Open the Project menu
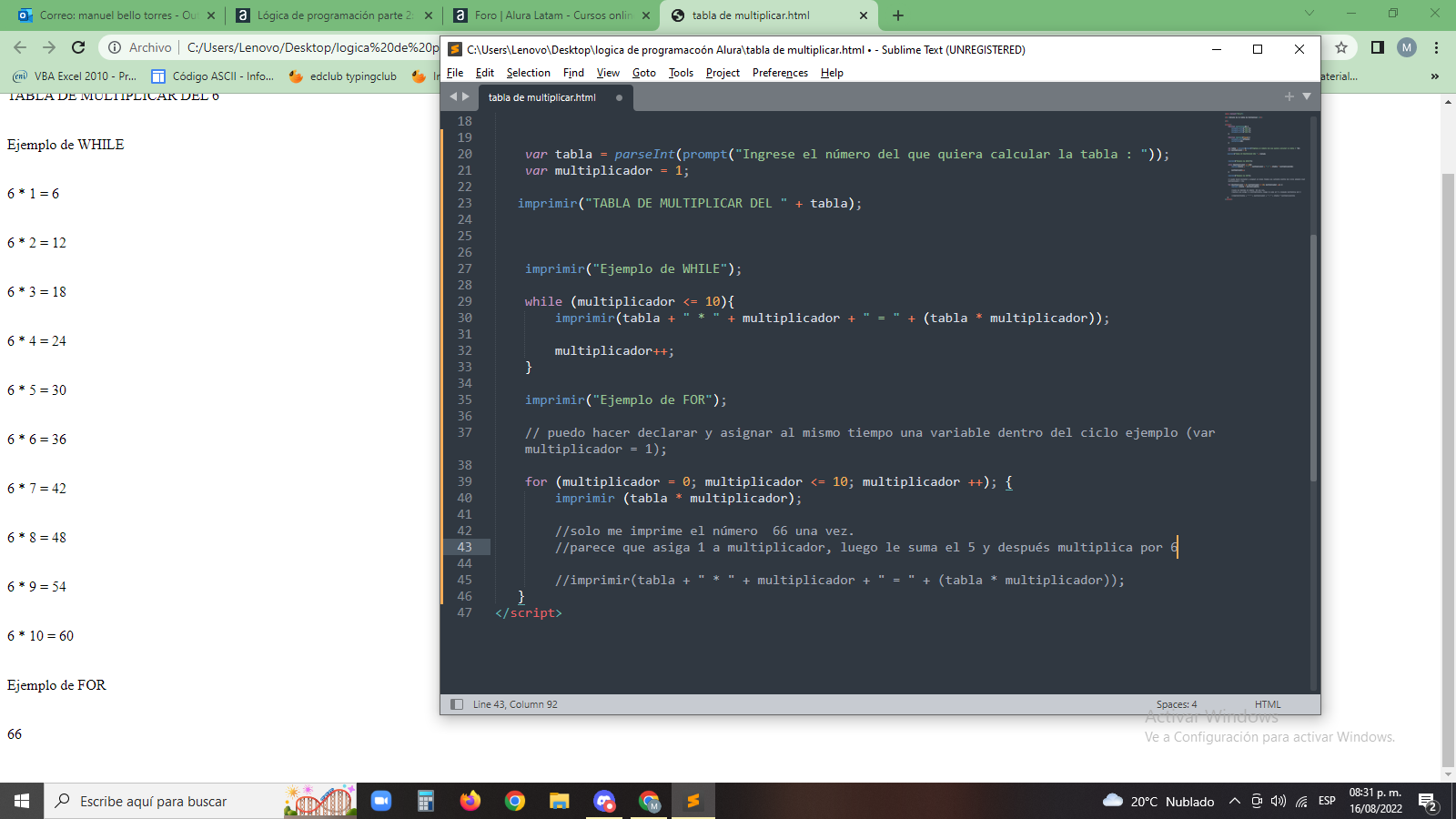 pyautogui.click(x=723, y=73)
